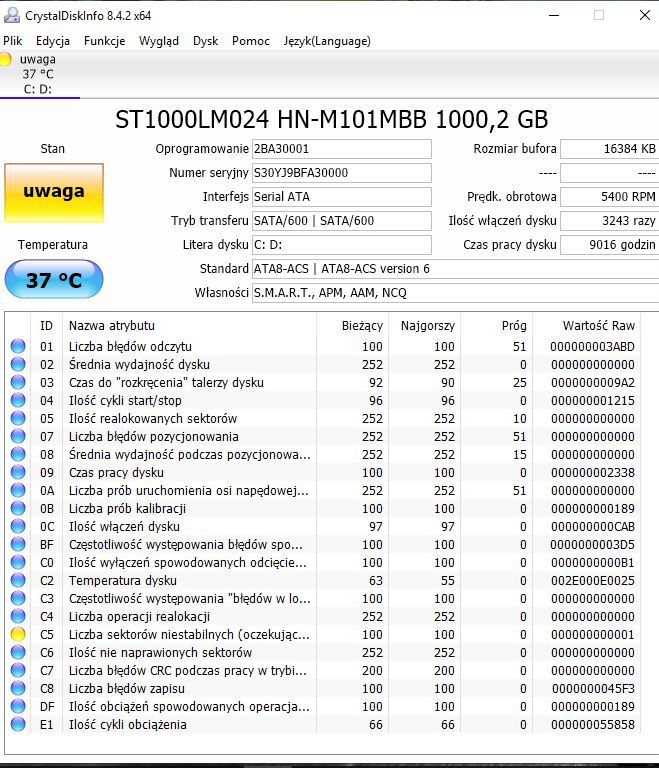Screen dimensions: 659x768
Task: Click the power-on count field 3243 razy
Action: pyautogui.click(x=610, y=221)
